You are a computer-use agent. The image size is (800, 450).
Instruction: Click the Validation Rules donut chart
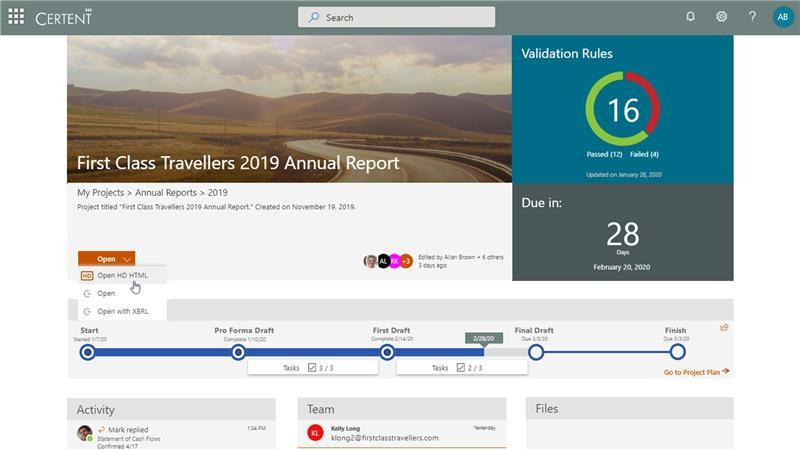[x=622, y=109]
